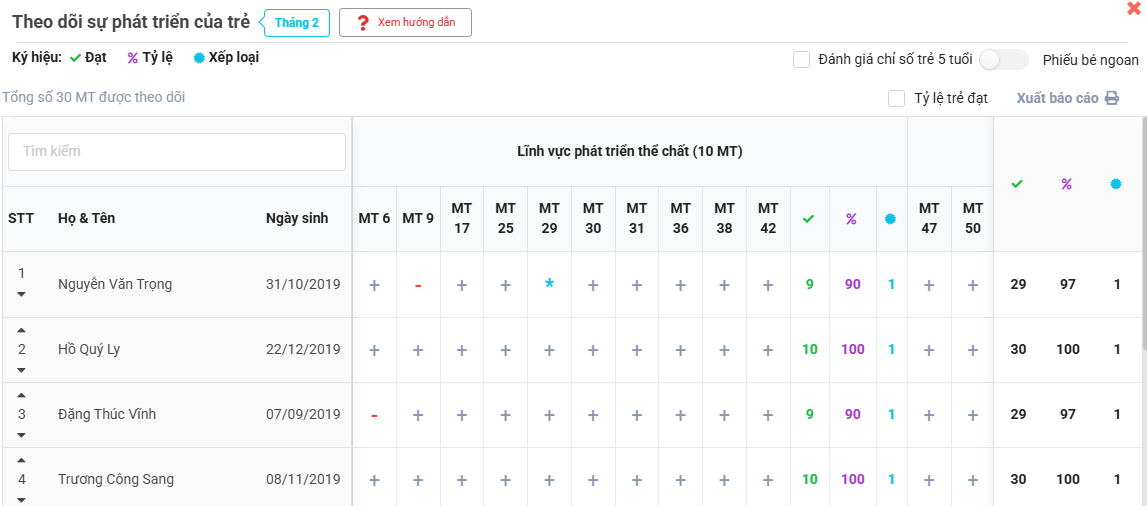Click the plus mark in Hồ Quý Ly's MT 17
The height and width of the screenshot is (506, 1147).
point(462,350)
